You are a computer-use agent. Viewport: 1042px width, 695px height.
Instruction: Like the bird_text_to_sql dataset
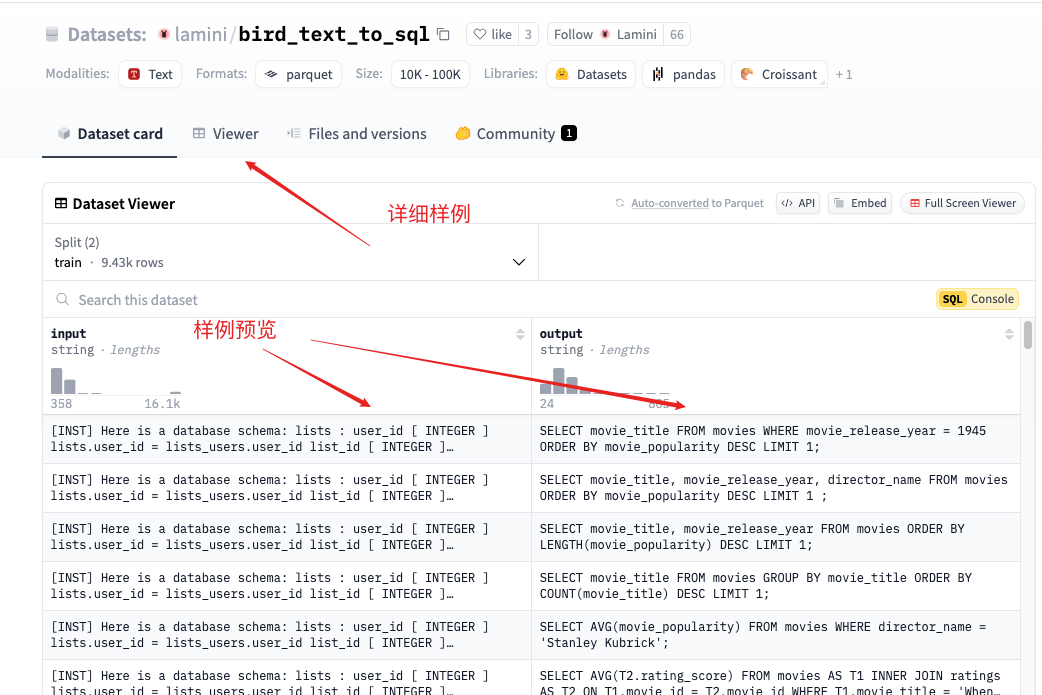pos(492,34)
